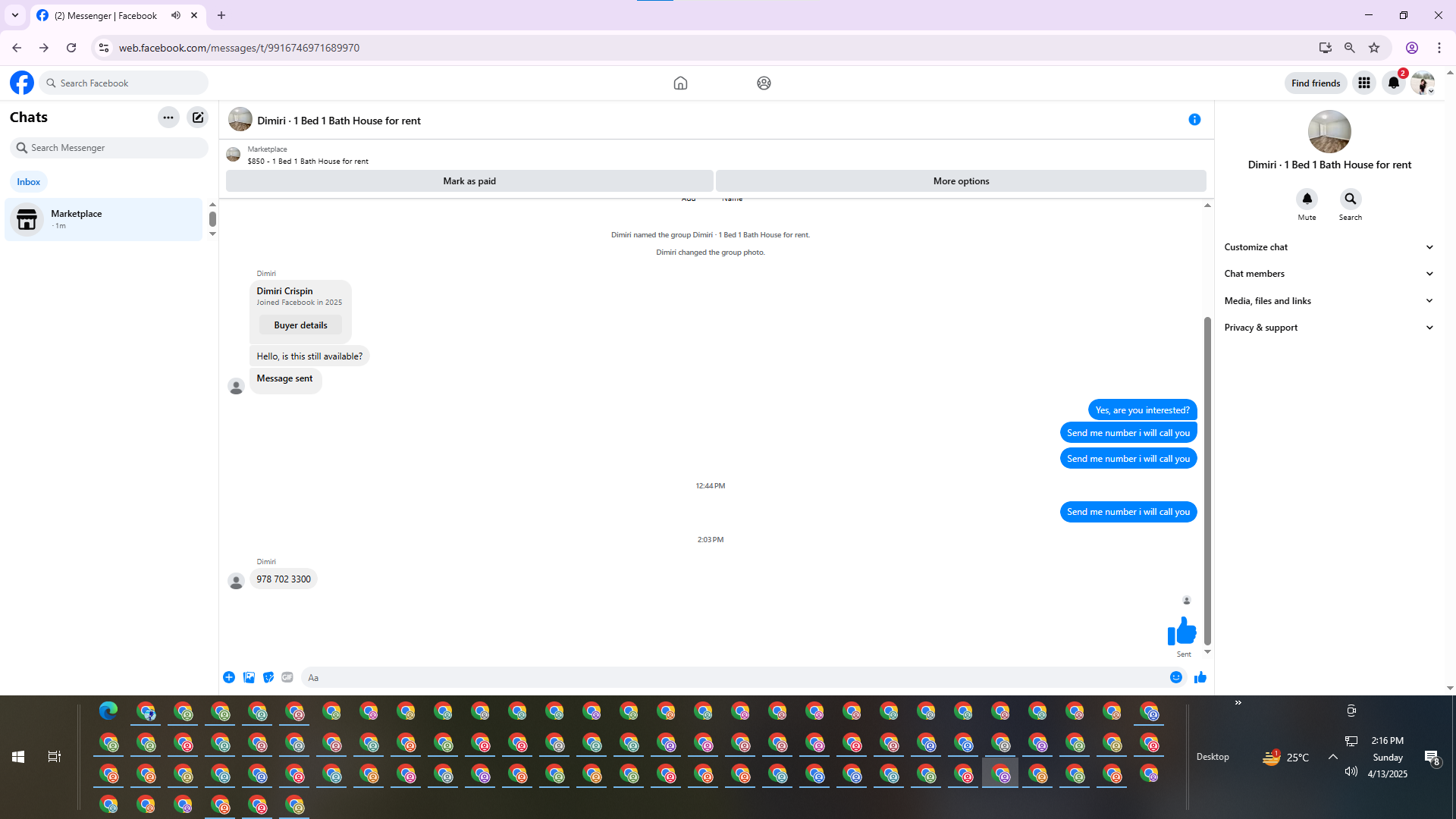Expand Media, files and links
Screen dimensions: 1456x819
click(x=1329, y=301)
